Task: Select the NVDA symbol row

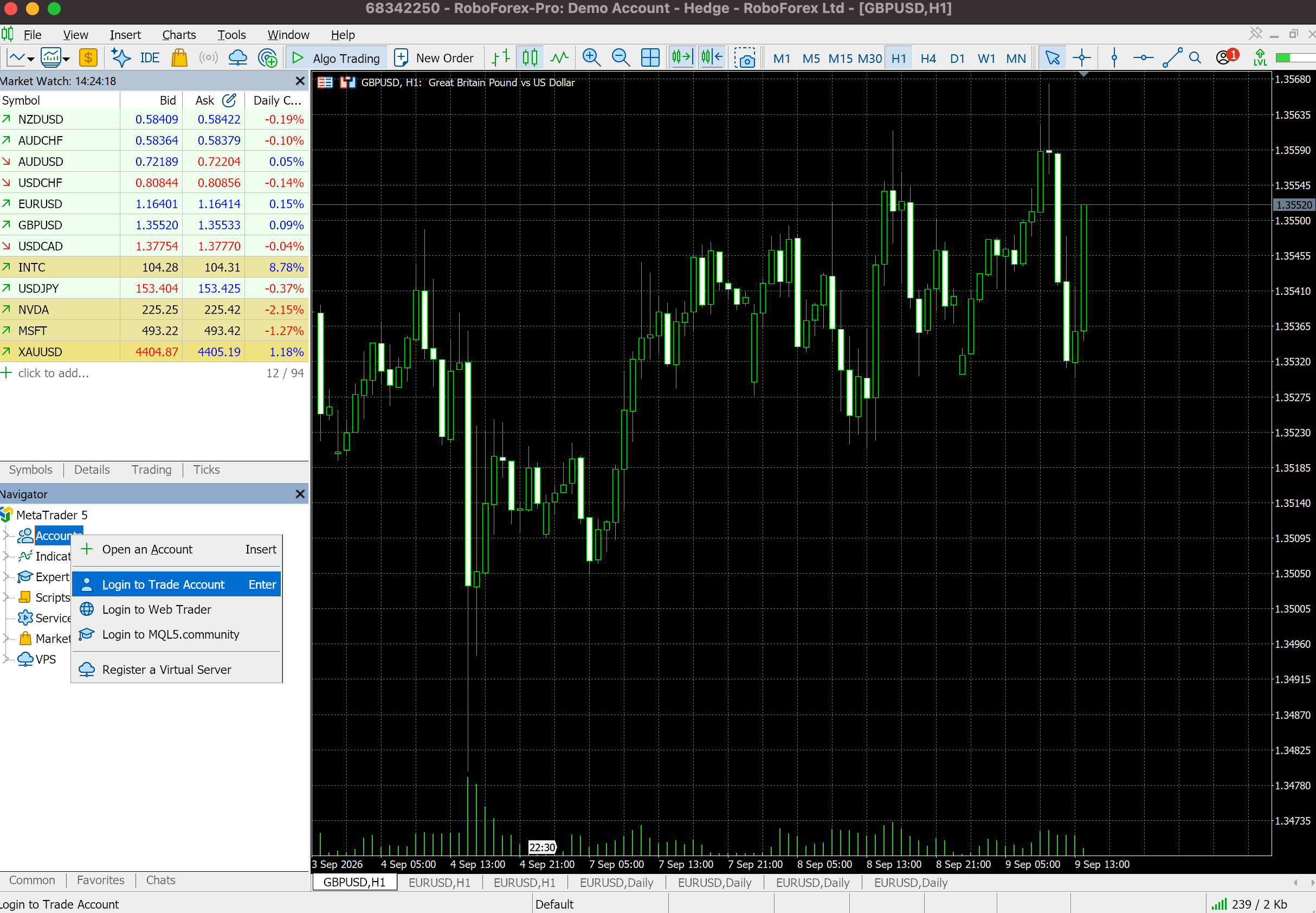Action: tap(154, 310)
